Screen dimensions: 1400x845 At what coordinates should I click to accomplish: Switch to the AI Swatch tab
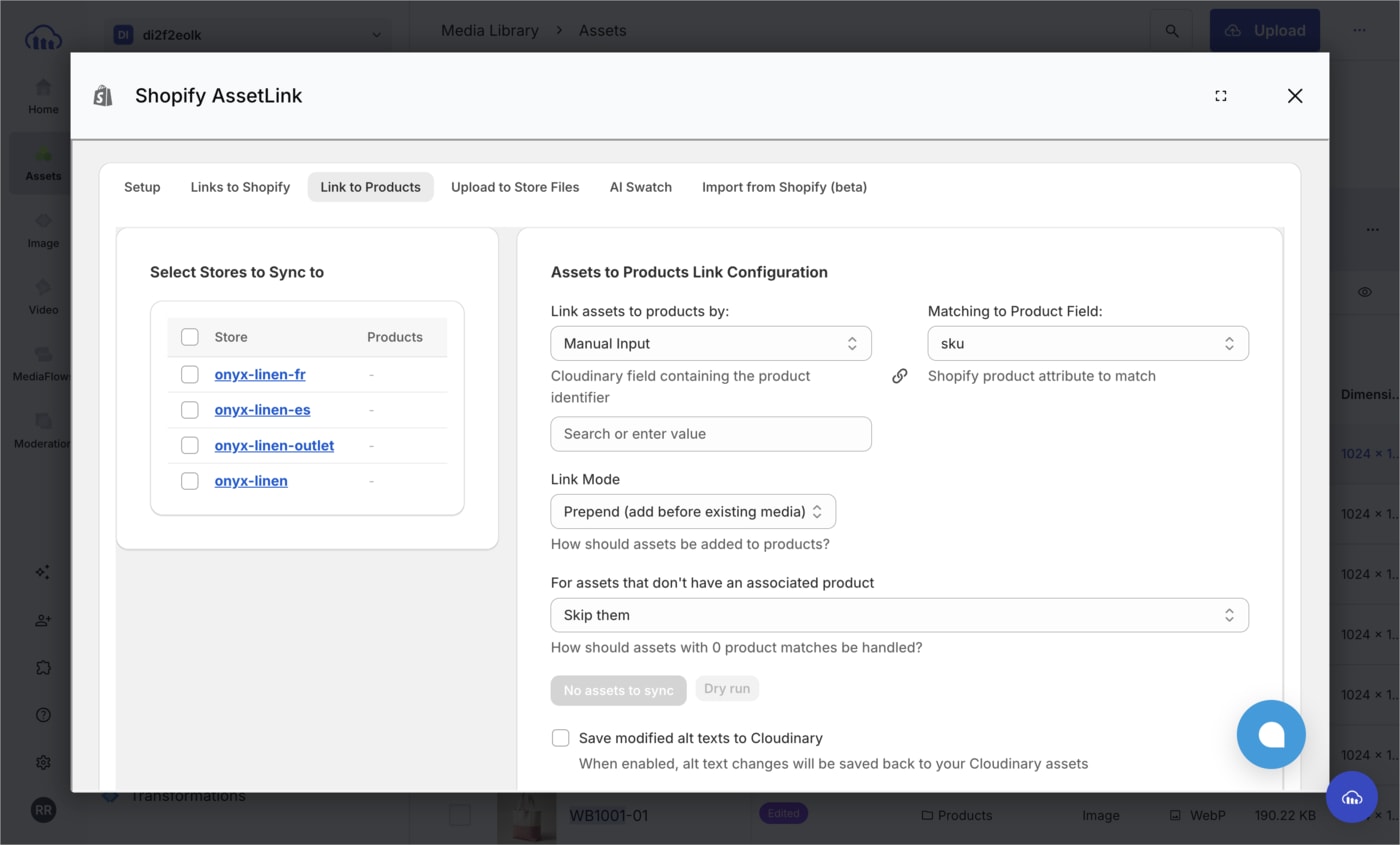pos(641,187)
